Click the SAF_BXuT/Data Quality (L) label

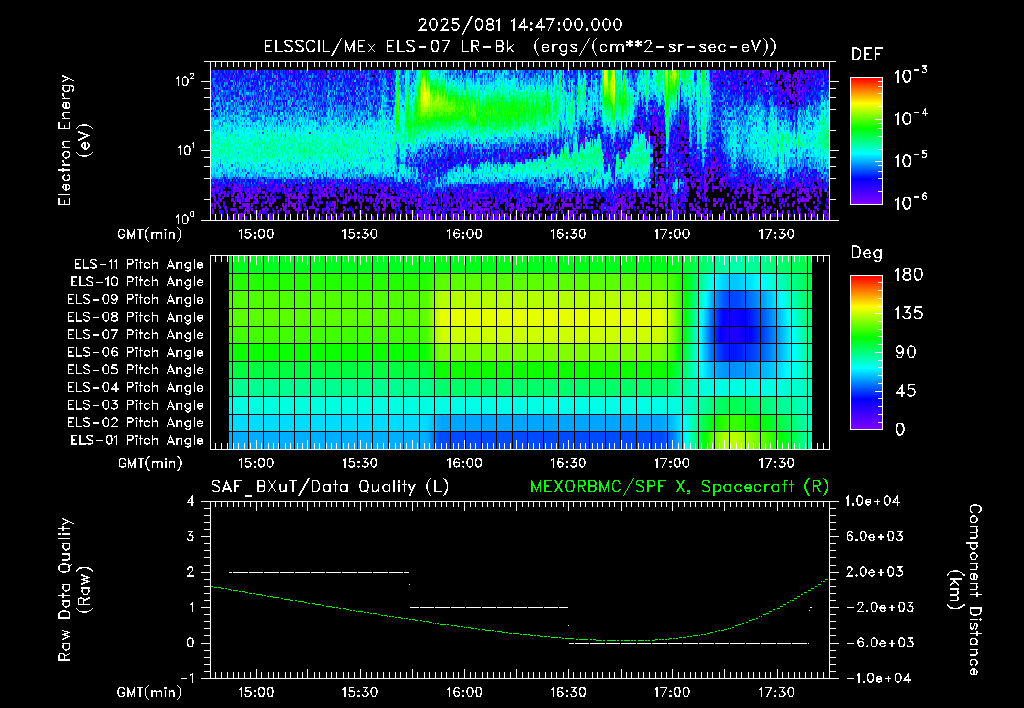330,487
